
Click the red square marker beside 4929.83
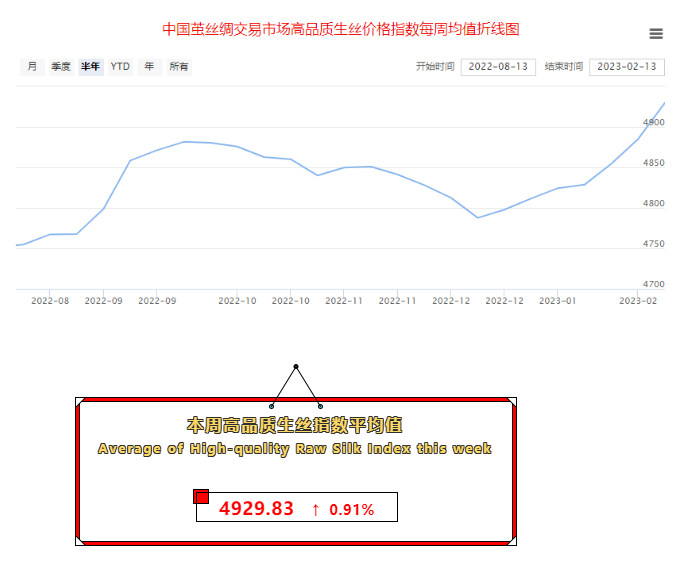(201, 497)
